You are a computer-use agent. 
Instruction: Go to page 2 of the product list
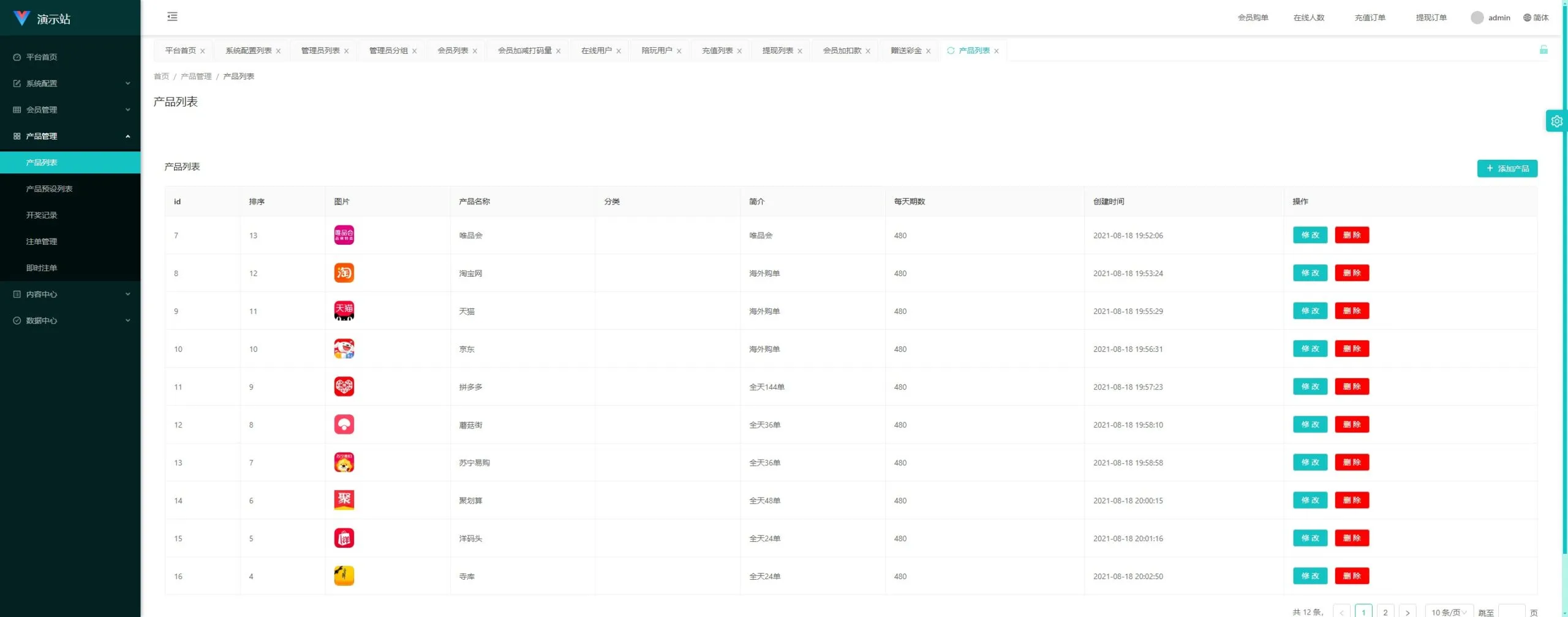pyautogui.click(x=1385, y=611)
